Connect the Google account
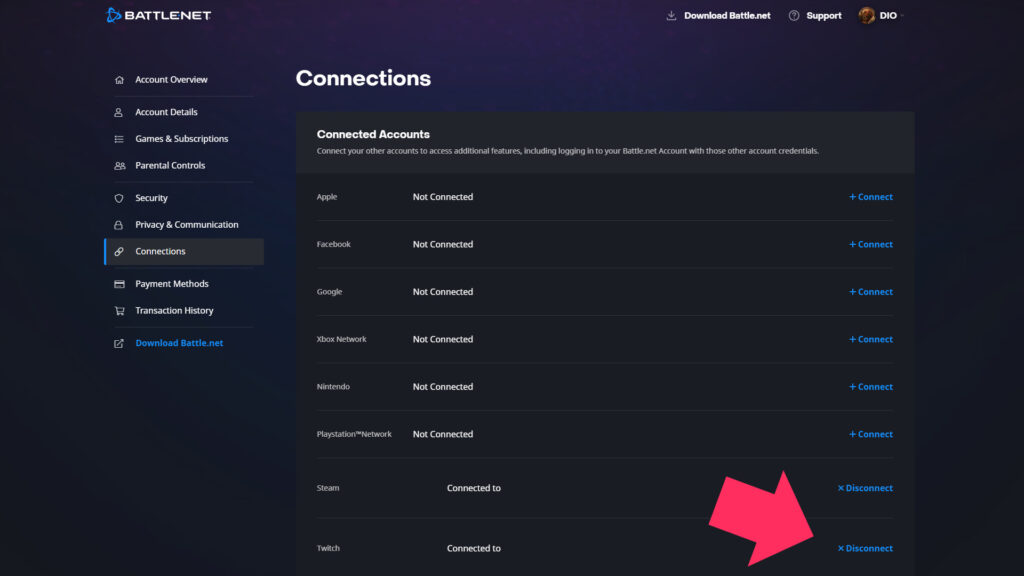 [871, 292]
